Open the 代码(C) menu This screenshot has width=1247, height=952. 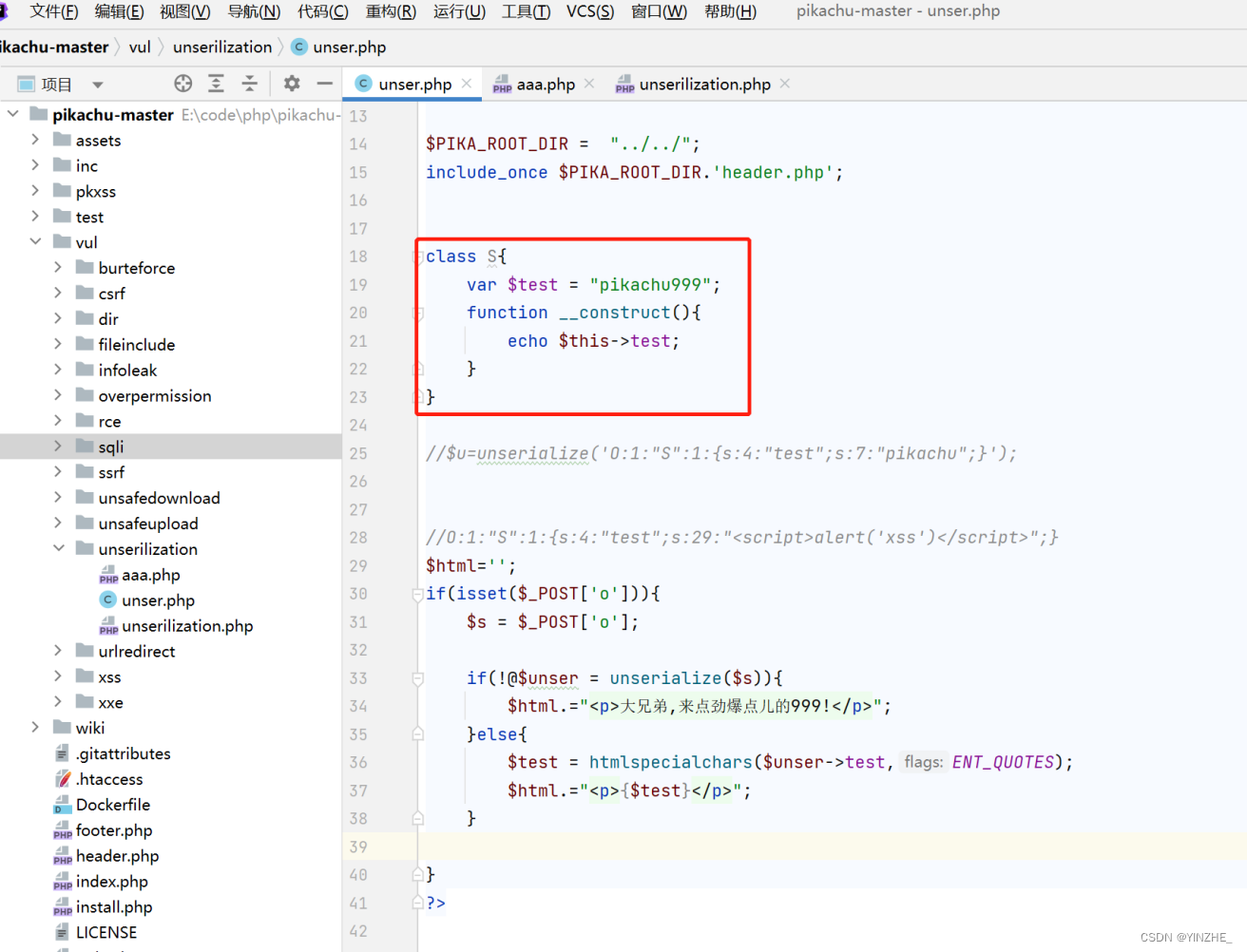tap(323, 11)
